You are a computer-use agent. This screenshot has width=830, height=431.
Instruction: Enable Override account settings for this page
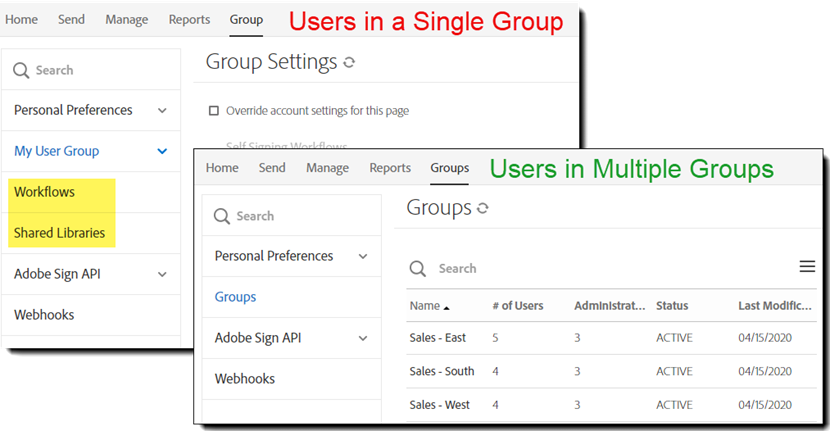point(213,111)
